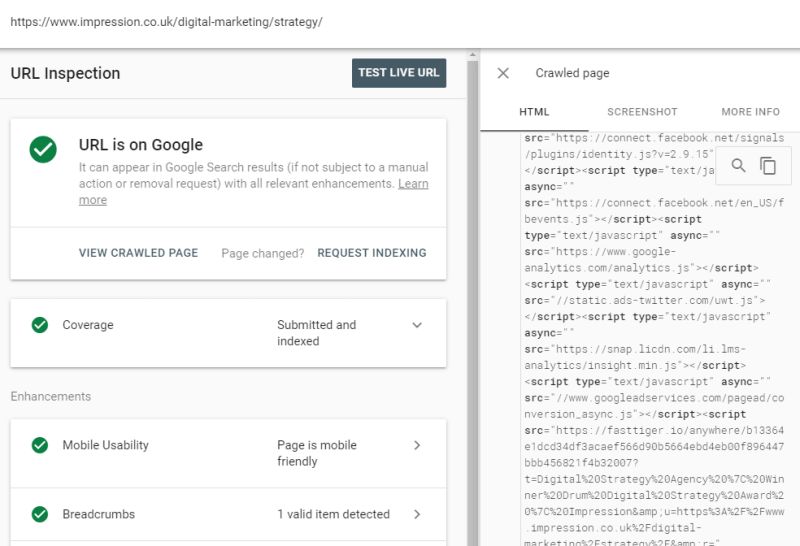
Task: Click VIEW CRAWLED PAGE
Action: click(x=138, y=253)
